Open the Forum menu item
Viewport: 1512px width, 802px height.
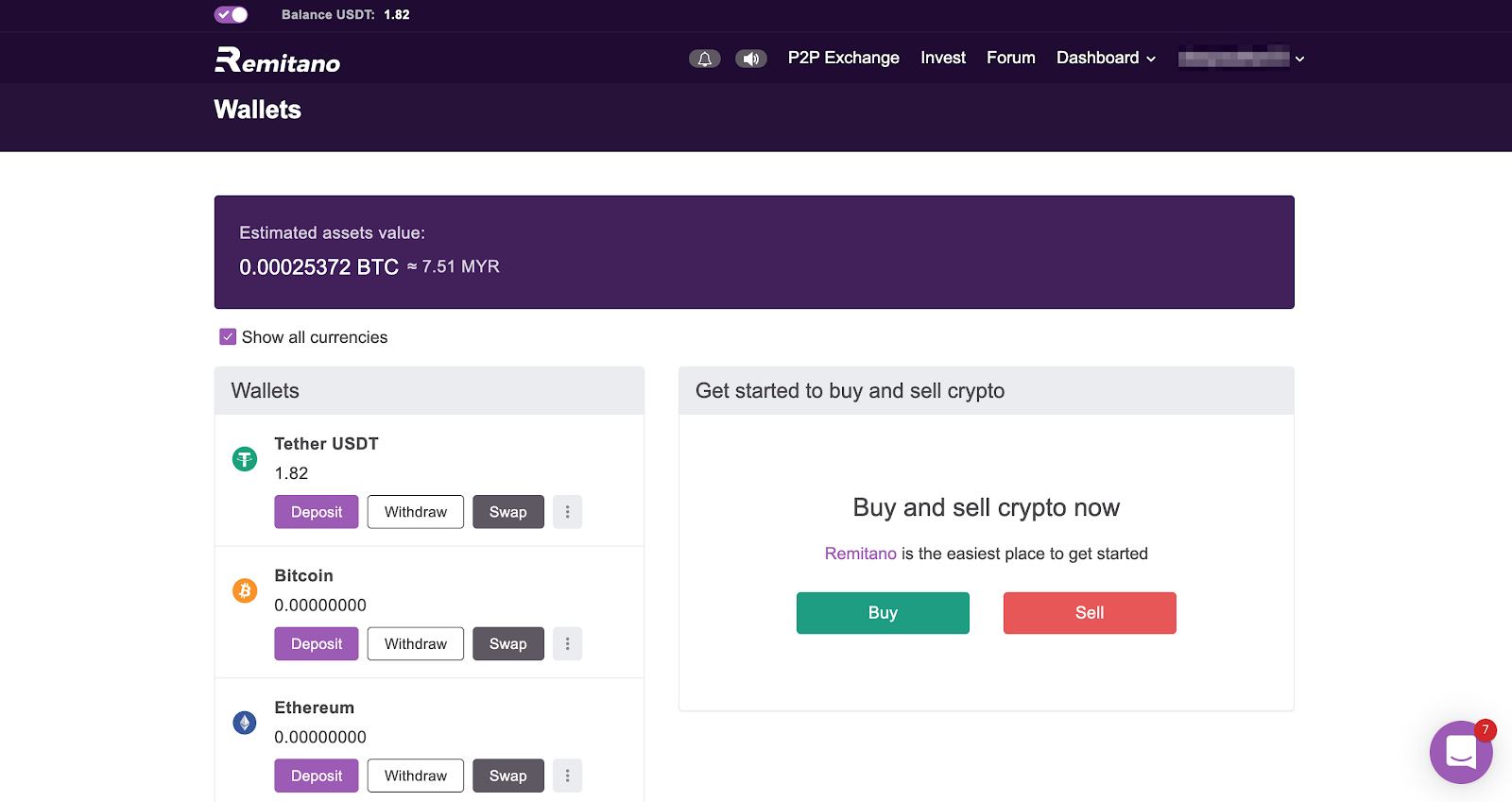coord(1010,58)
